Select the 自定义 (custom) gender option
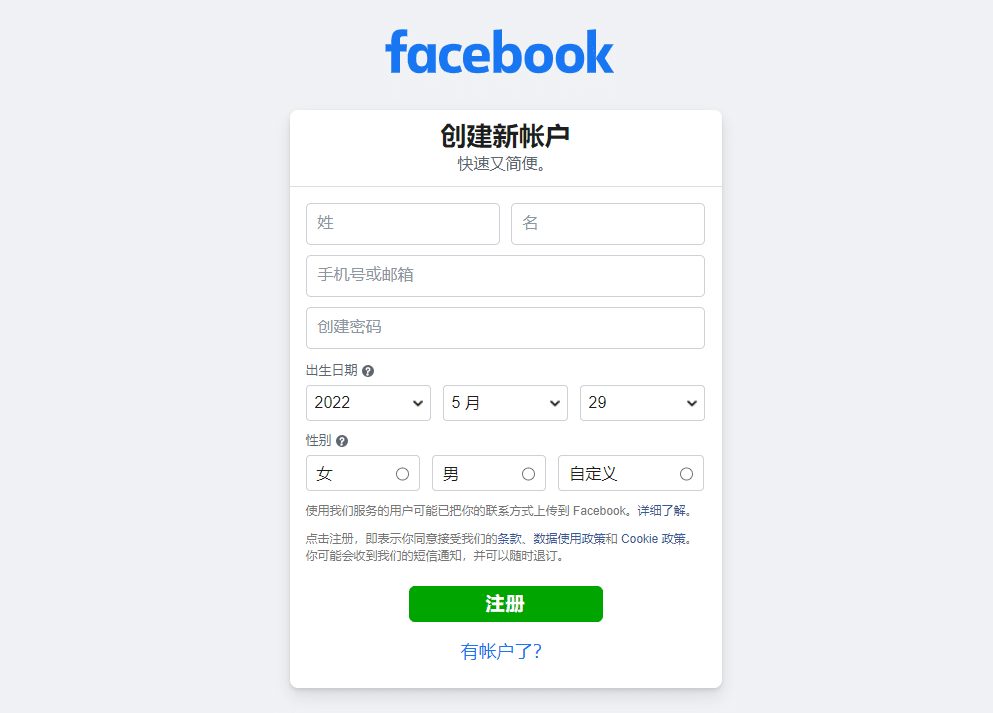The height and width of the screenshot is (713, 993). click(686, 474)
